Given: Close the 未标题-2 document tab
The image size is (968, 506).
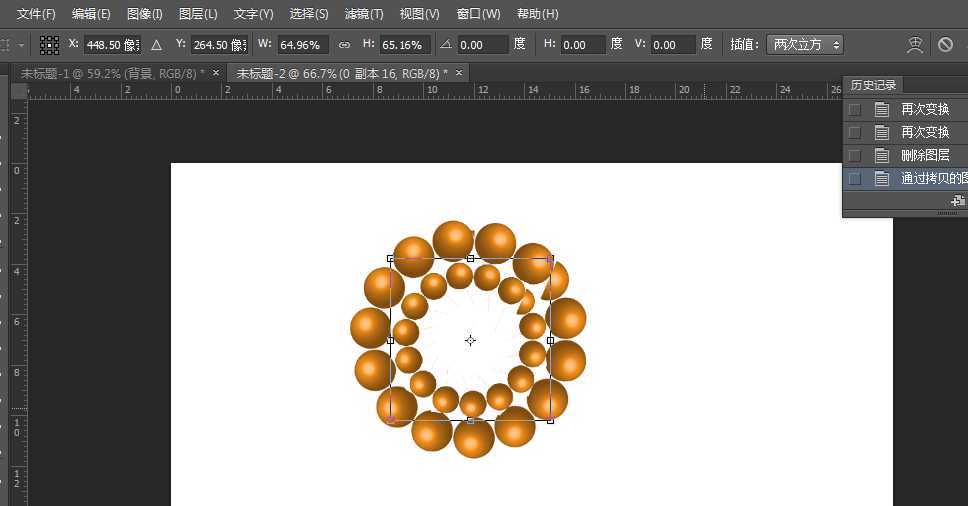Looking at the screenshot, I should 459,73.
